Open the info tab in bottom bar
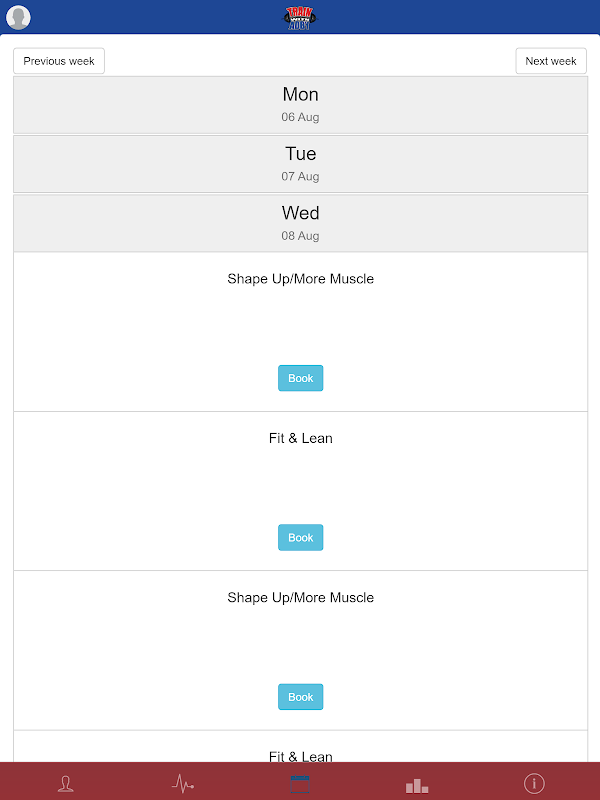The height and width of the screenshot is (800, 600). click(534, 784)
